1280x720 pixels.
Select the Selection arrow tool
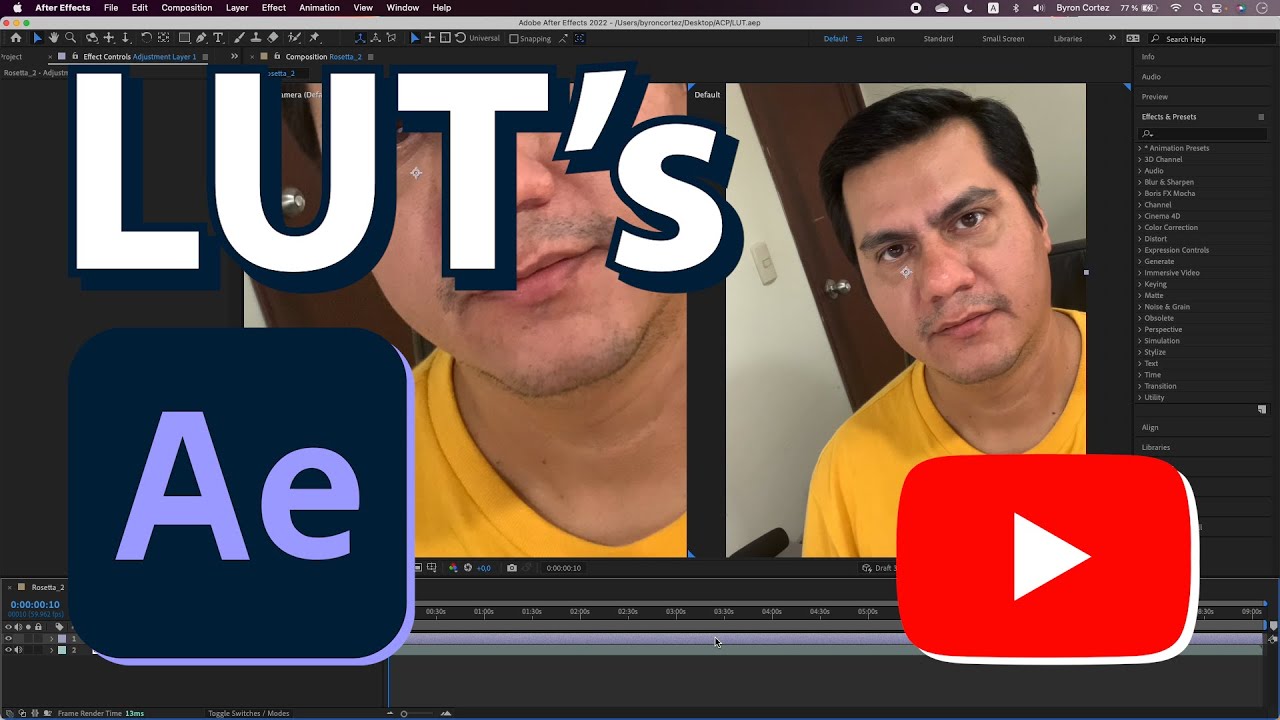(x=37, y=38)
